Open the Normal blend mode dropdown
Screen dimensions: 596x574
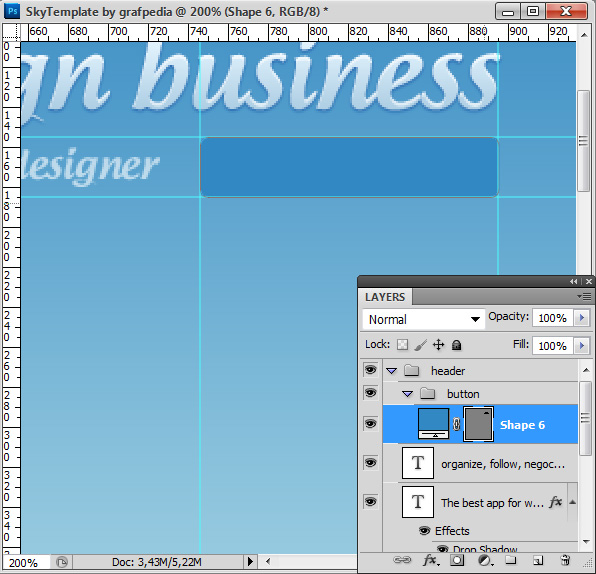coord(423,319)
